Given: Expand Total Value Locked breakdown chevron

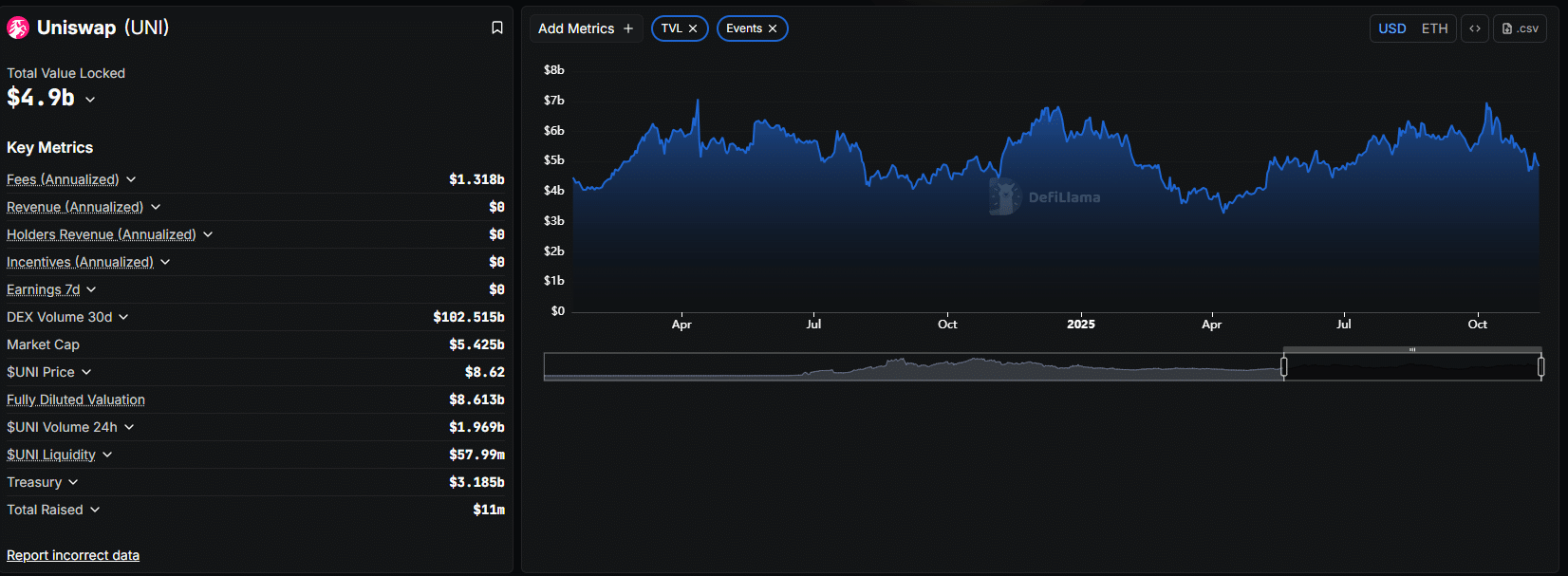Looking at the screenshot, I should pyautogui.click(x=90, y=100).
